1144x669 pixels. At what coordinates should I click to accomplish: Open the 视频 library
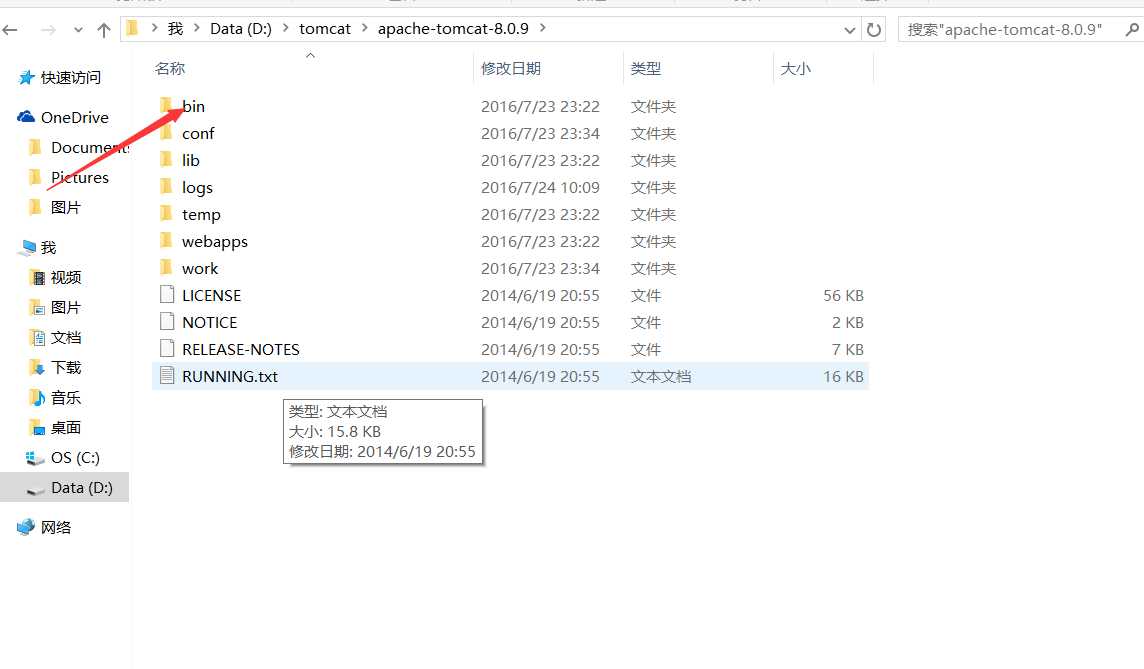[66, 277]
